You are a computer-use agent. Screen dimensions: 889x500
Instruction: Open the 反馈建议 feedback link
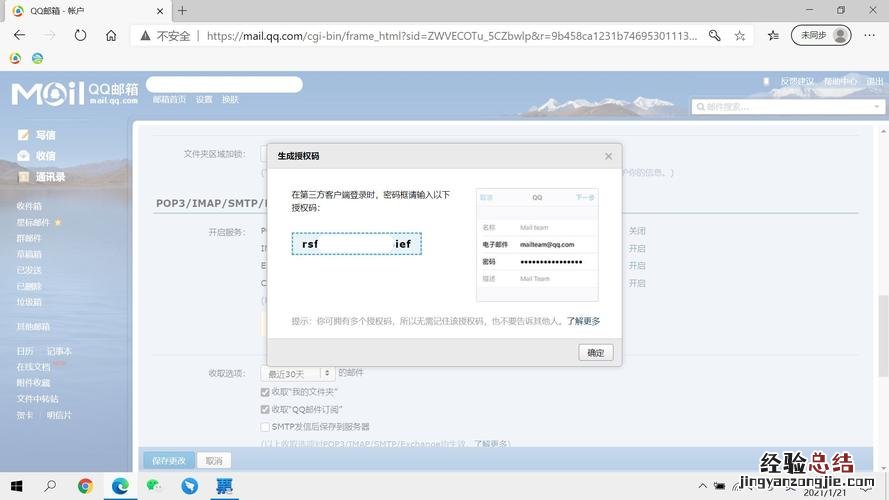(797, 82)
